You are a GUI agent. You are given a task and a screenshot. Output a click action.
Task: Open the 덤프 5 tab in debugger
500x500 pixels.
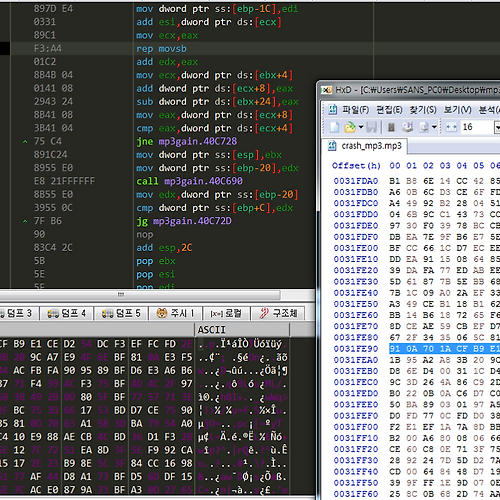[121, 313]
